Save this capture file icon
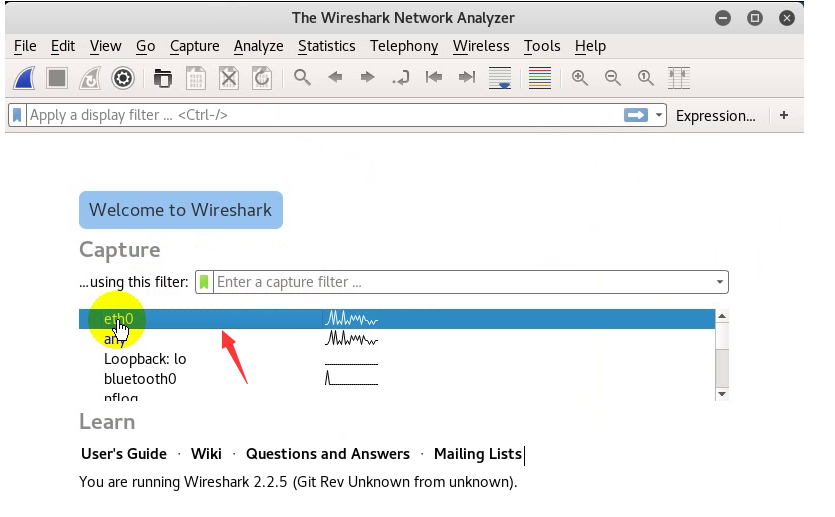 coord(195,78)
